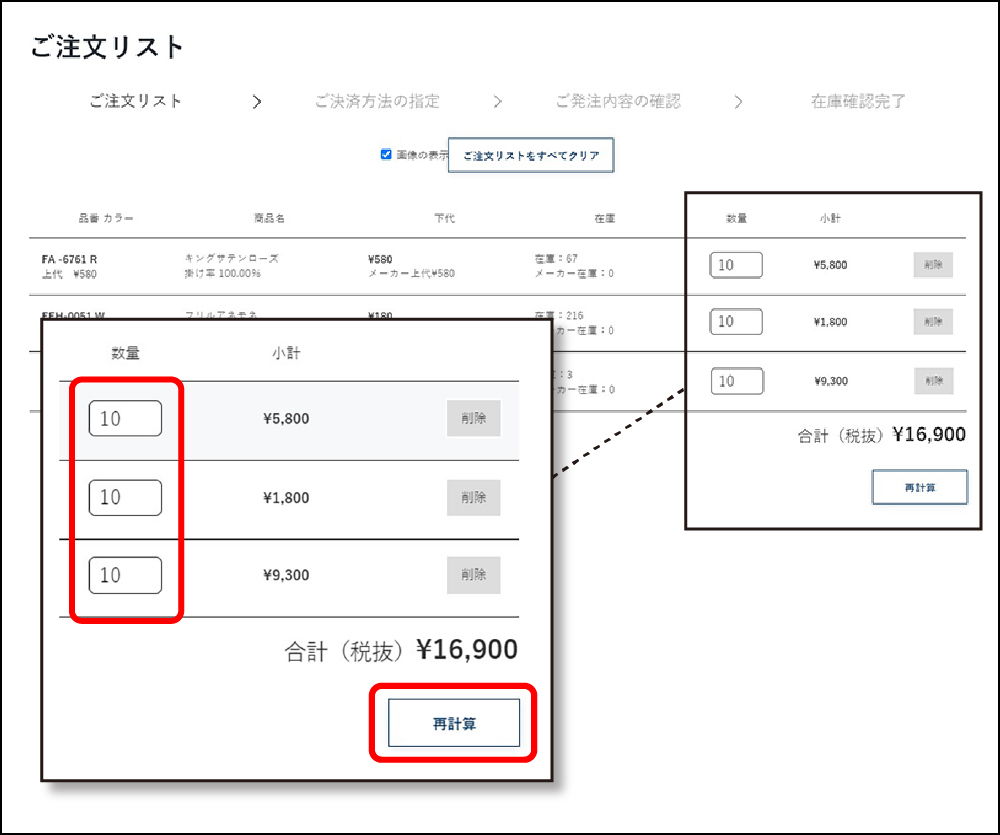Image resolution: width=1000 pixels, height=835 pixels.
Task: Focus quantity field for ¥5,800 in enlarged inset
Action: [x=125, y=419]
